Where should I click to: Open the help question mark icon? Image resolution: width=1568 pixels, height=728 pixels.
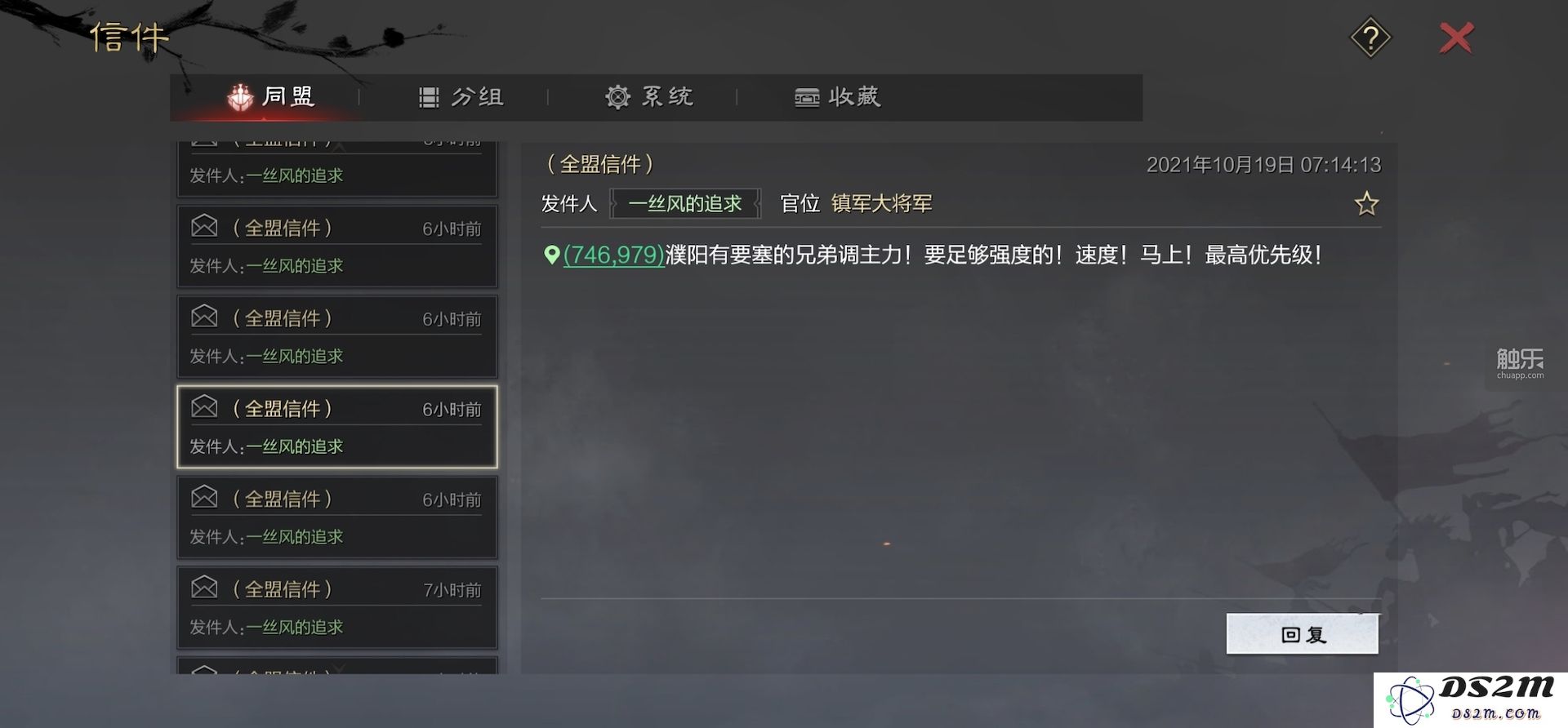click(x=1370, y=38)
